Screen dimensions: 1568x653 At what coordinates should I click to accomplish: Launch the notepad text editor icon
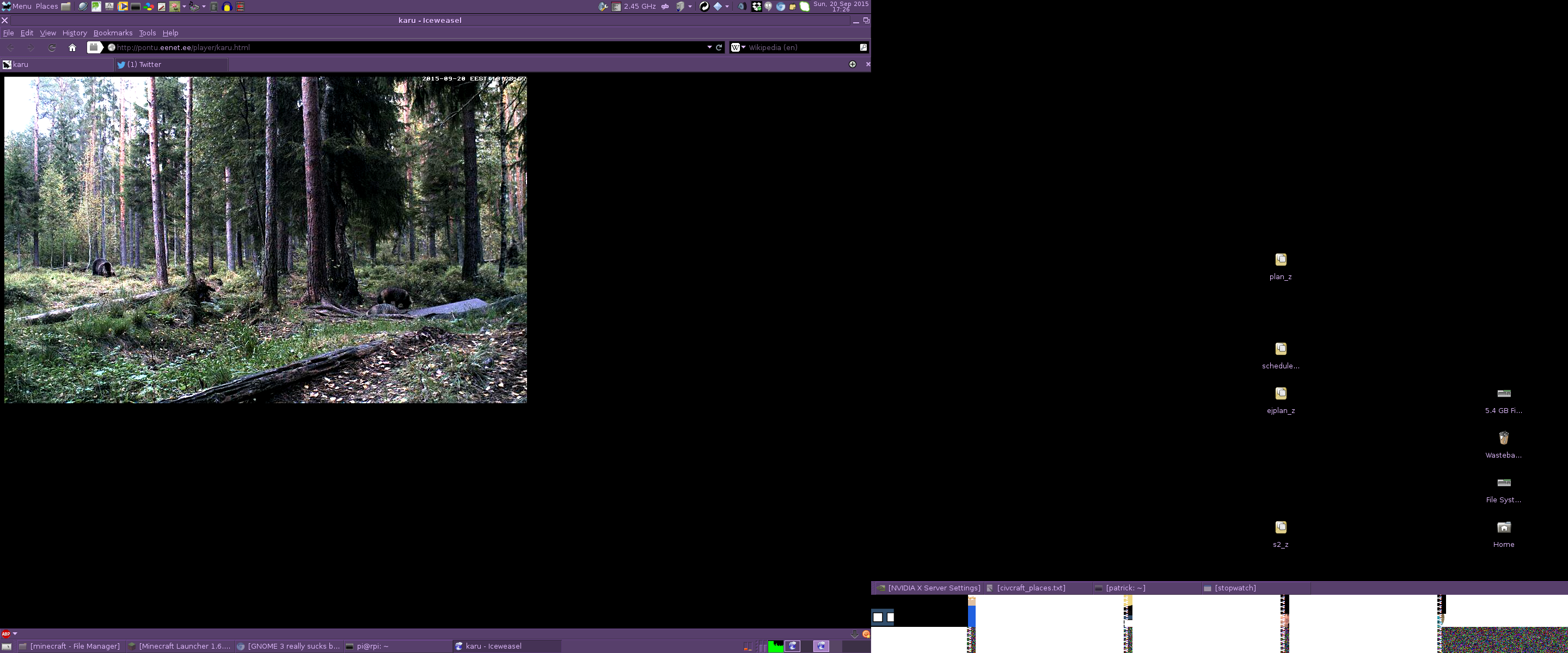[x=161, y=7]
